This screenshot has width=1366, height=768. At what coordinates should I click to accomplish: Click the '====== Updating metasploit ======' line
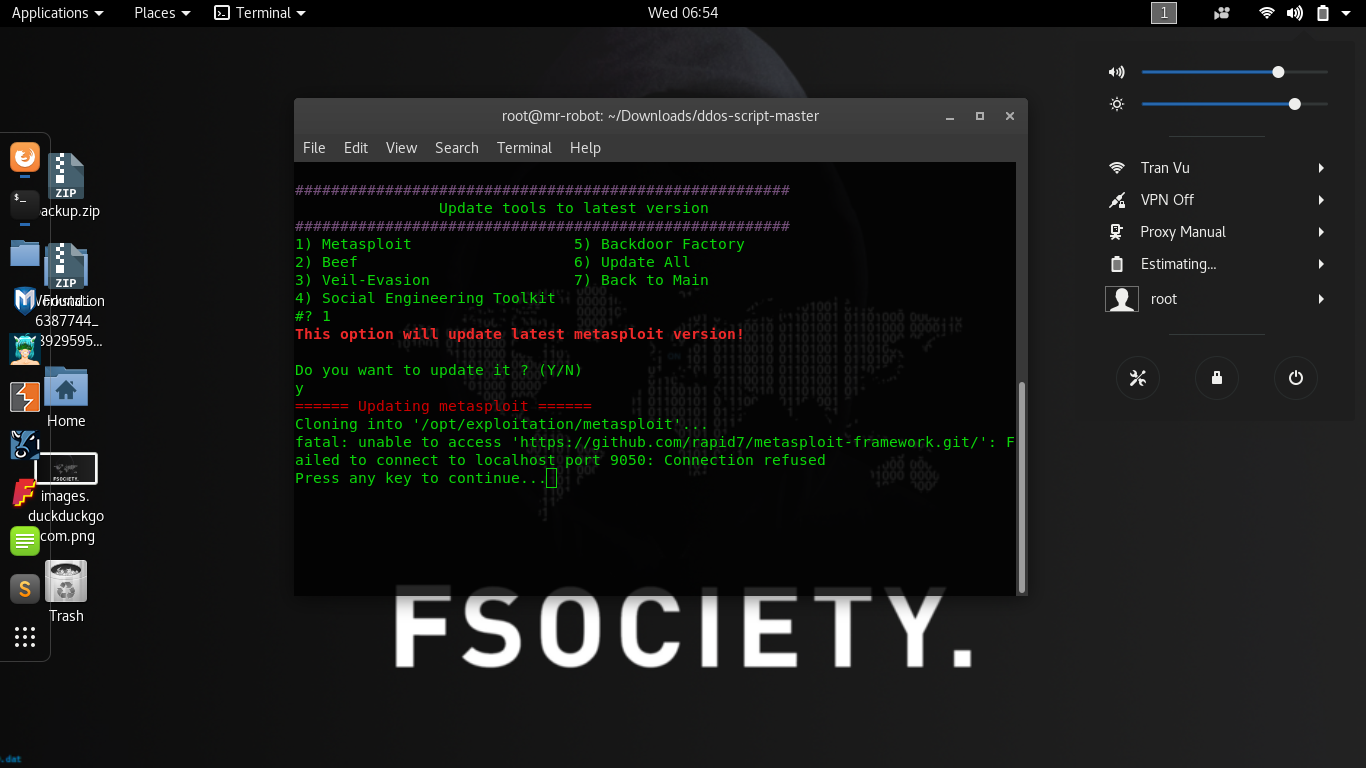point(443,406)
